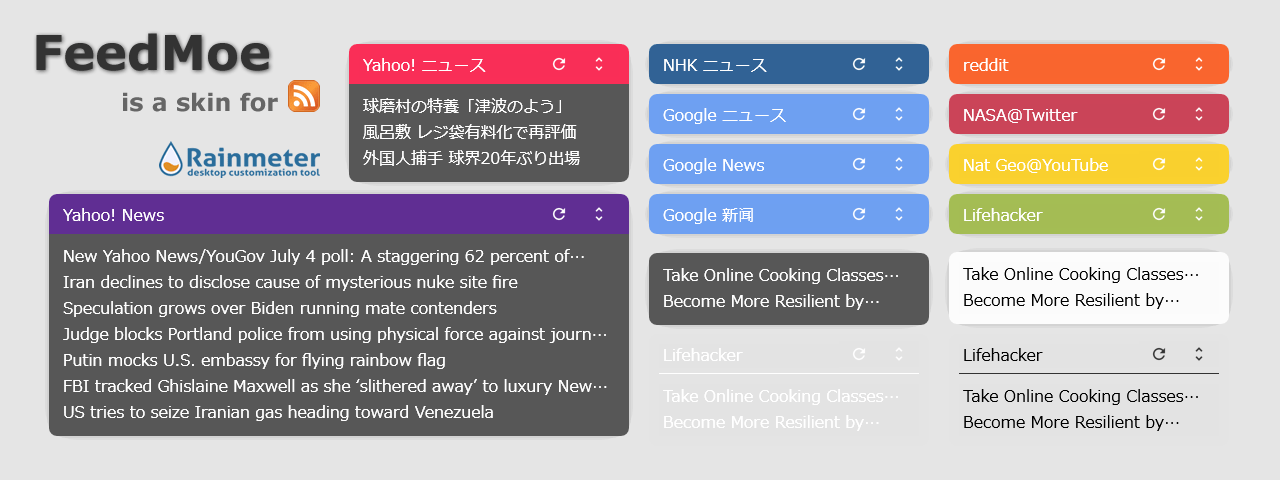The image size is (1280, 480).
Task: Refresh the Google 新闻 feed
Action: (x=859, y=214)
